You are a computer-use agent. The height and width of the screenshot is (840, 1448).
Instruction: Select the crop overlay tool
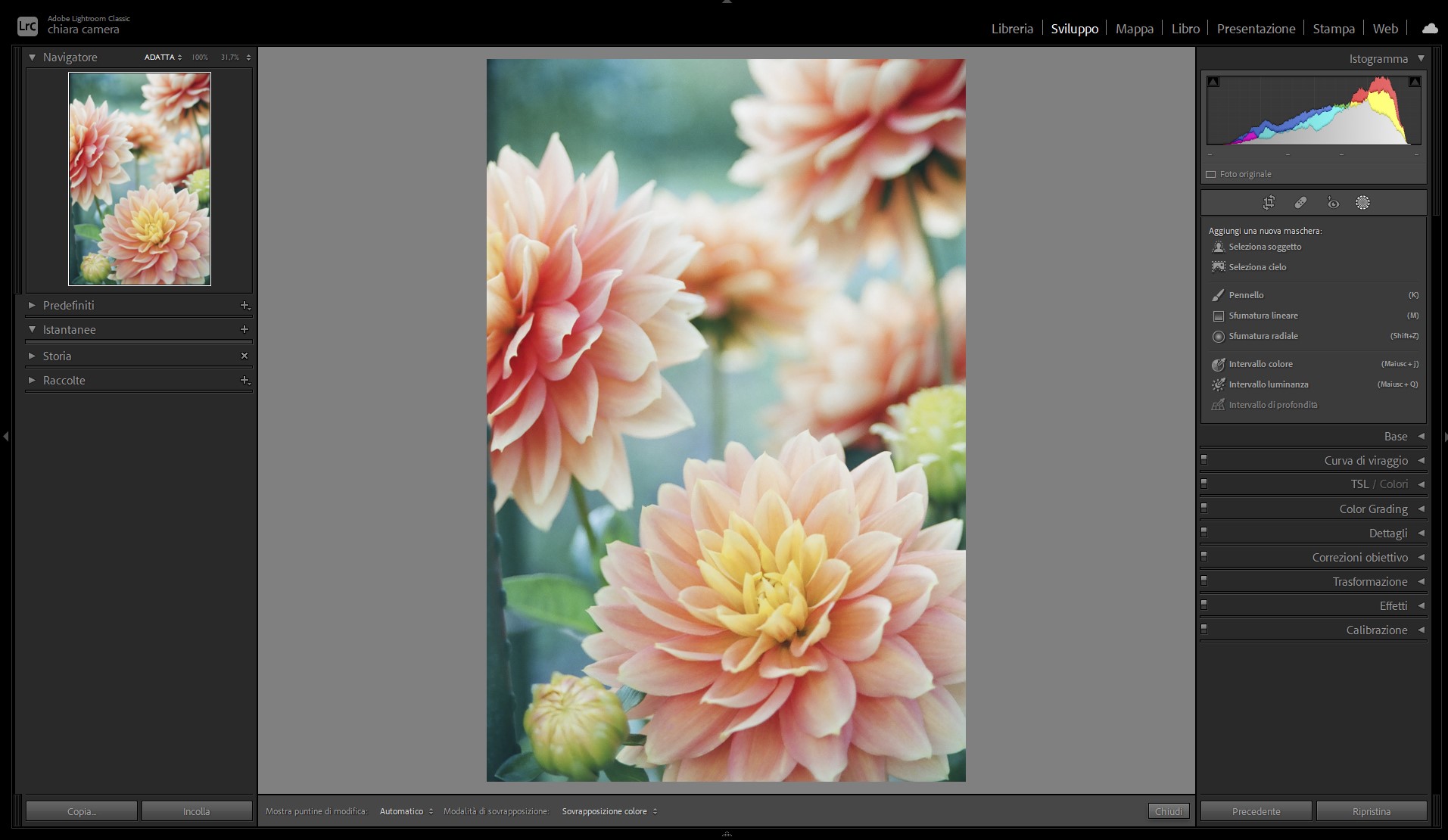pyautogui.click(x=1269, y=202)
